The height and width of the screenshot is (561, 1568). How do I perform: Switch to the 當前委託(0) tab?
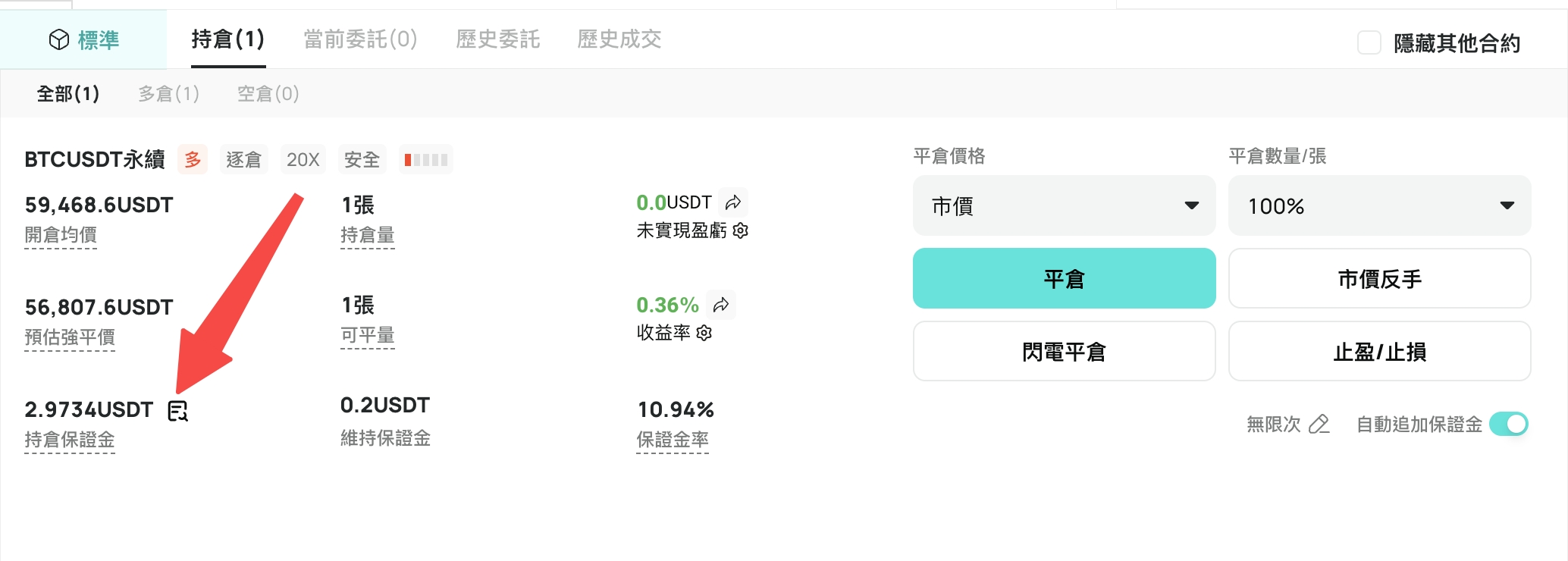point(361,39)
